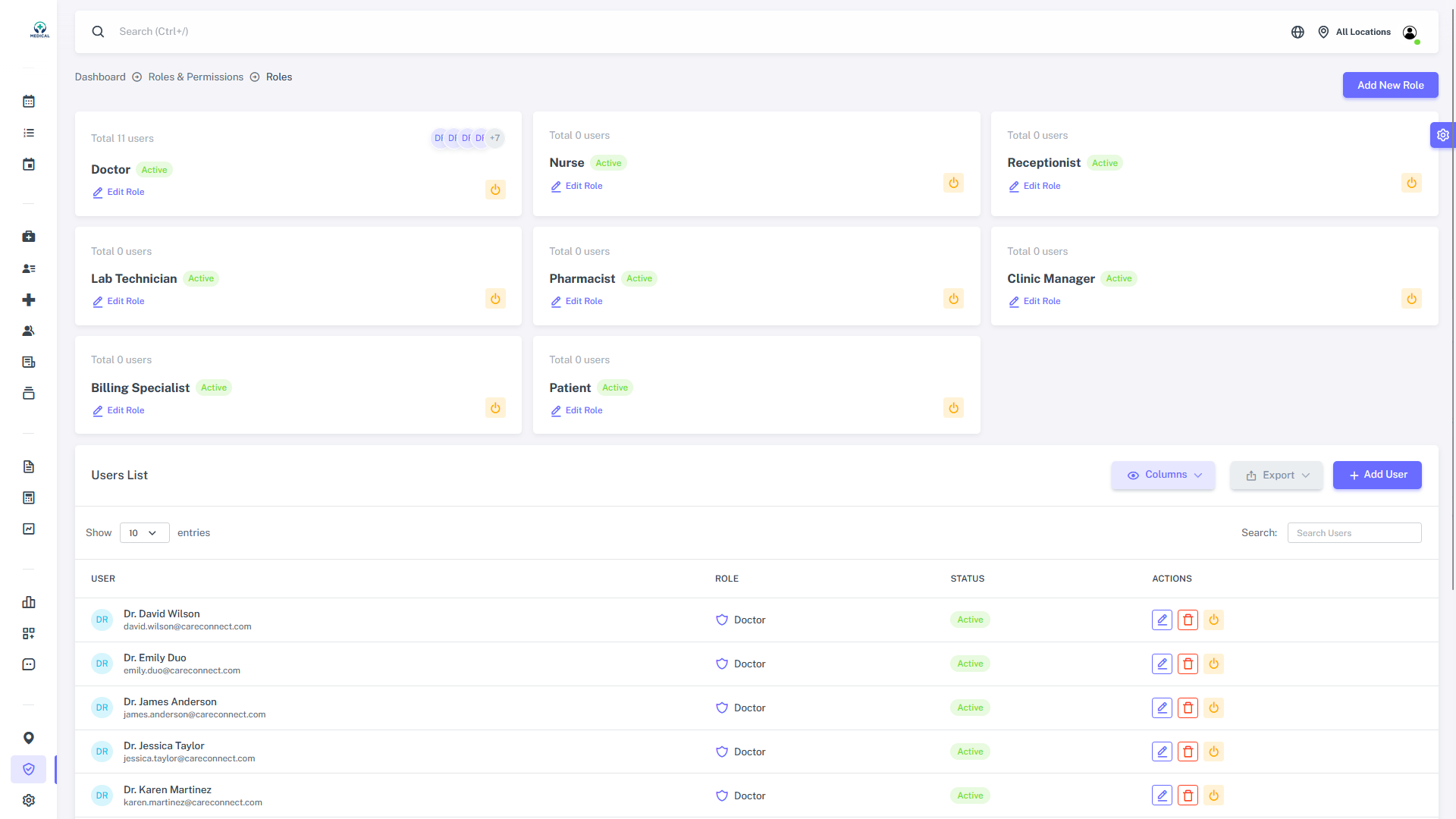1456x819 pixels.
Task: Click email jessica.taylor@careconnect.com
Action: pyautogui.click(x=190, y=758)
